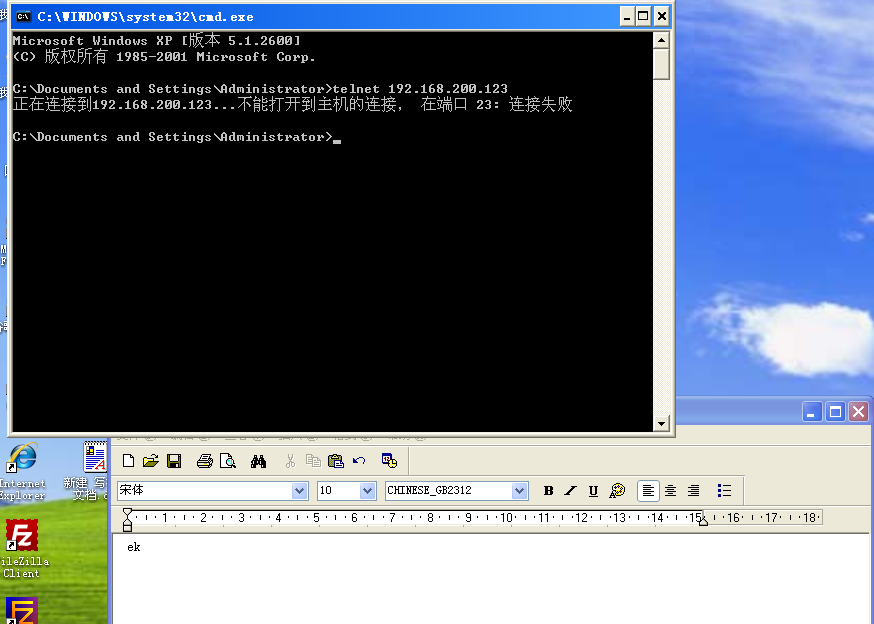This screenshot has height=624, width=874.
Task: Click the Microsoft Windows XP version line
Action: click(x=157, y=40)
